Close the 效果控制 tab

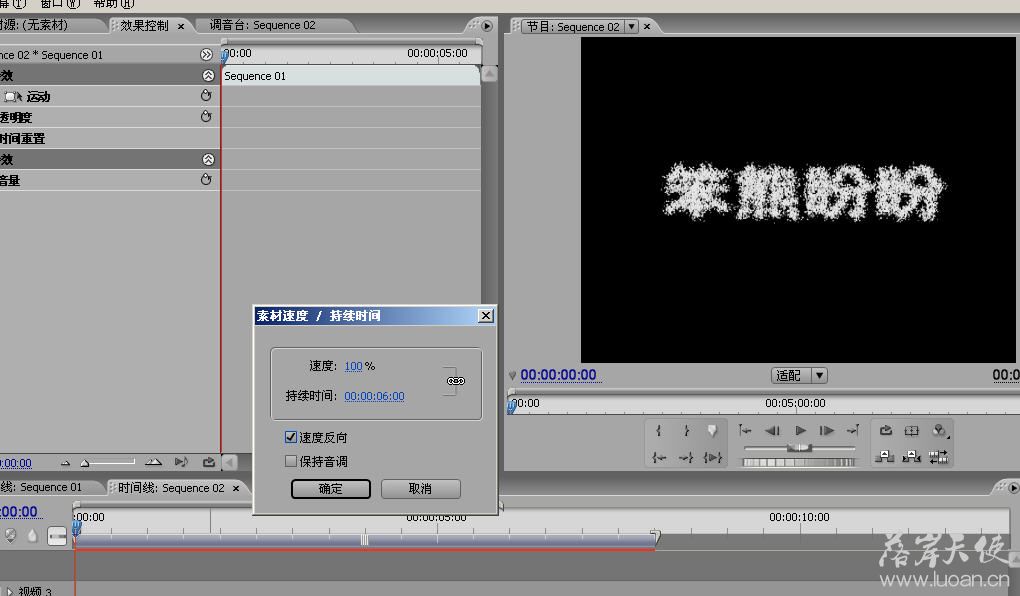click(181, 27)
